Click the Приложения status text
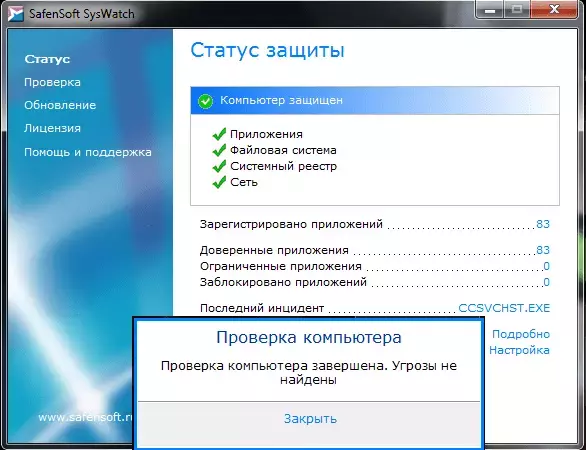 [x=266, y=134]
